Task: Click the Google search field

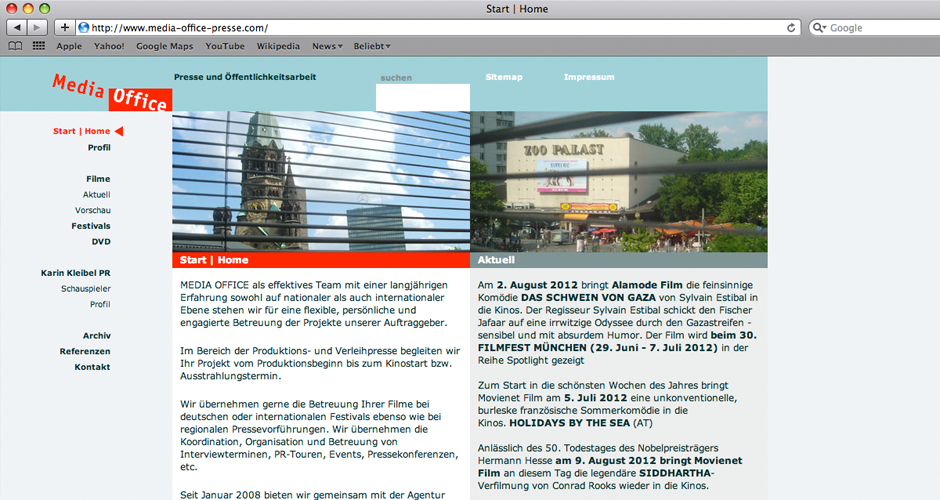Action: pos(875,28)
